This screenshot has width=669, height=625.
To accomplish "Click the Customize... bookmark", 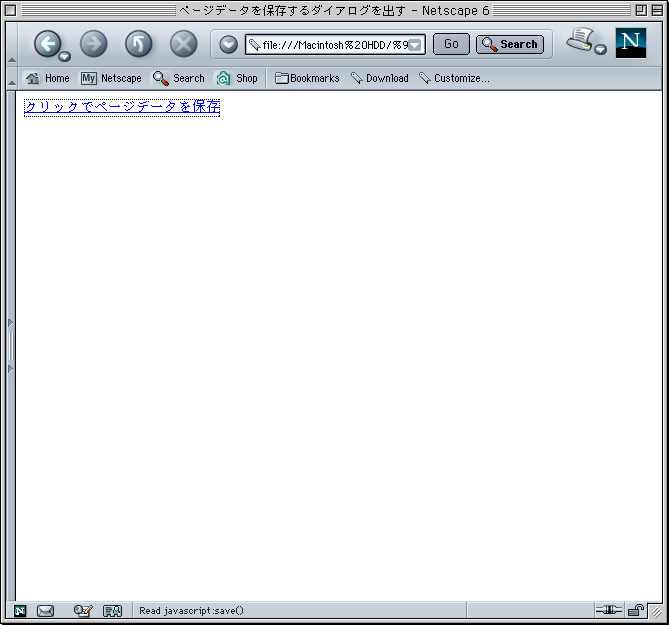I will pos(454,78).
